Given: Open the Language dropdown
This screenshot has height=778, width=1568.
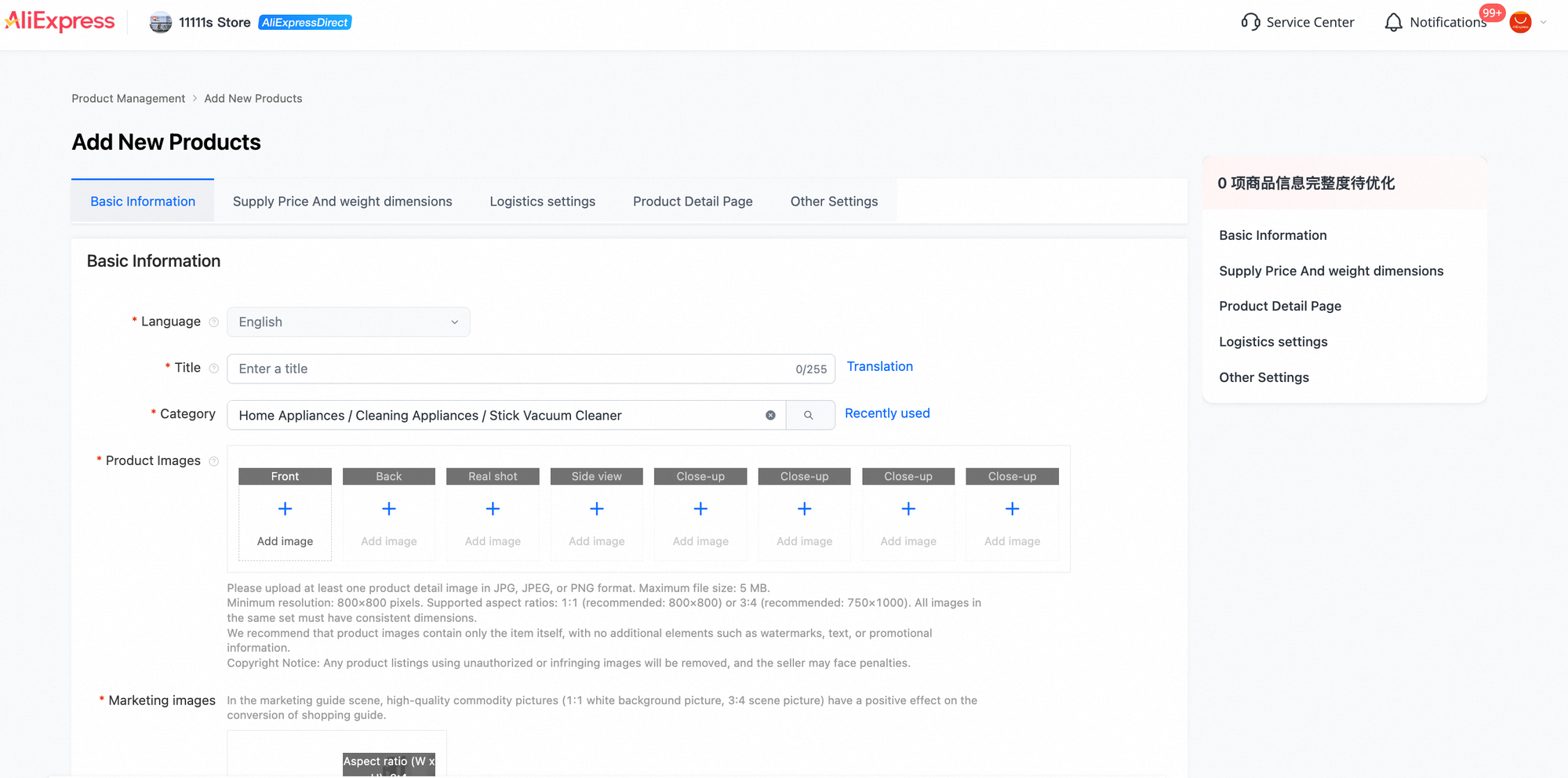Looking at the screenshot, I should coord(348,322).
